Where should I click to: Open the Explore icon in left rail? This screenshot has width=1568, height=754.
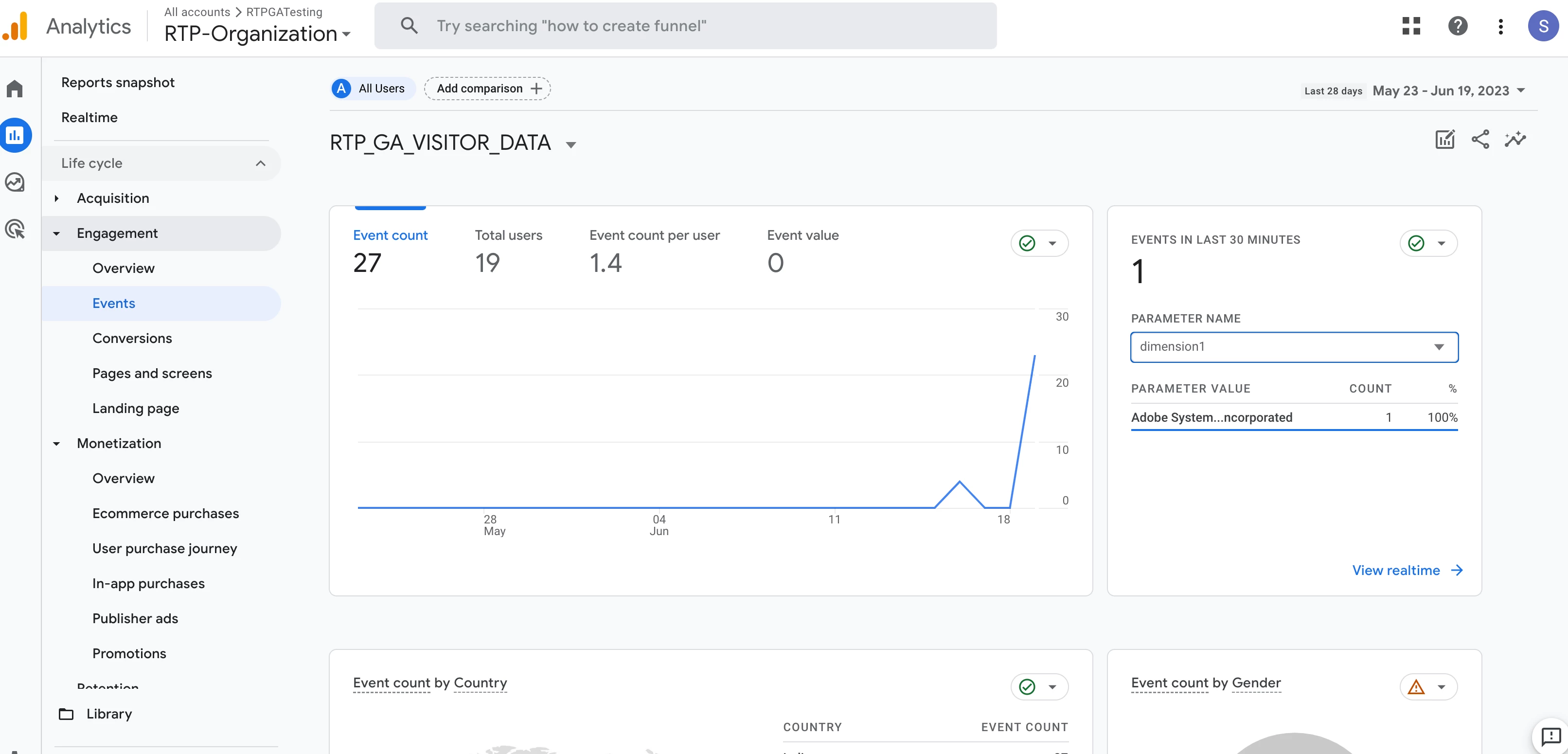coord(15,182)
